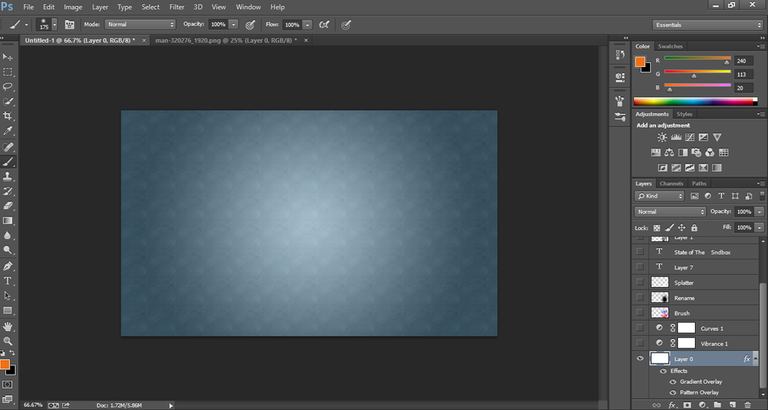Select the Zoom tool
The image size is (768, 410).
coord(8,341)
